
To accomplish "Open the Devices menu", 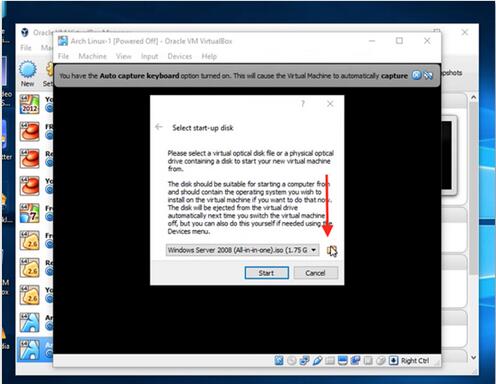I will 180,56.
